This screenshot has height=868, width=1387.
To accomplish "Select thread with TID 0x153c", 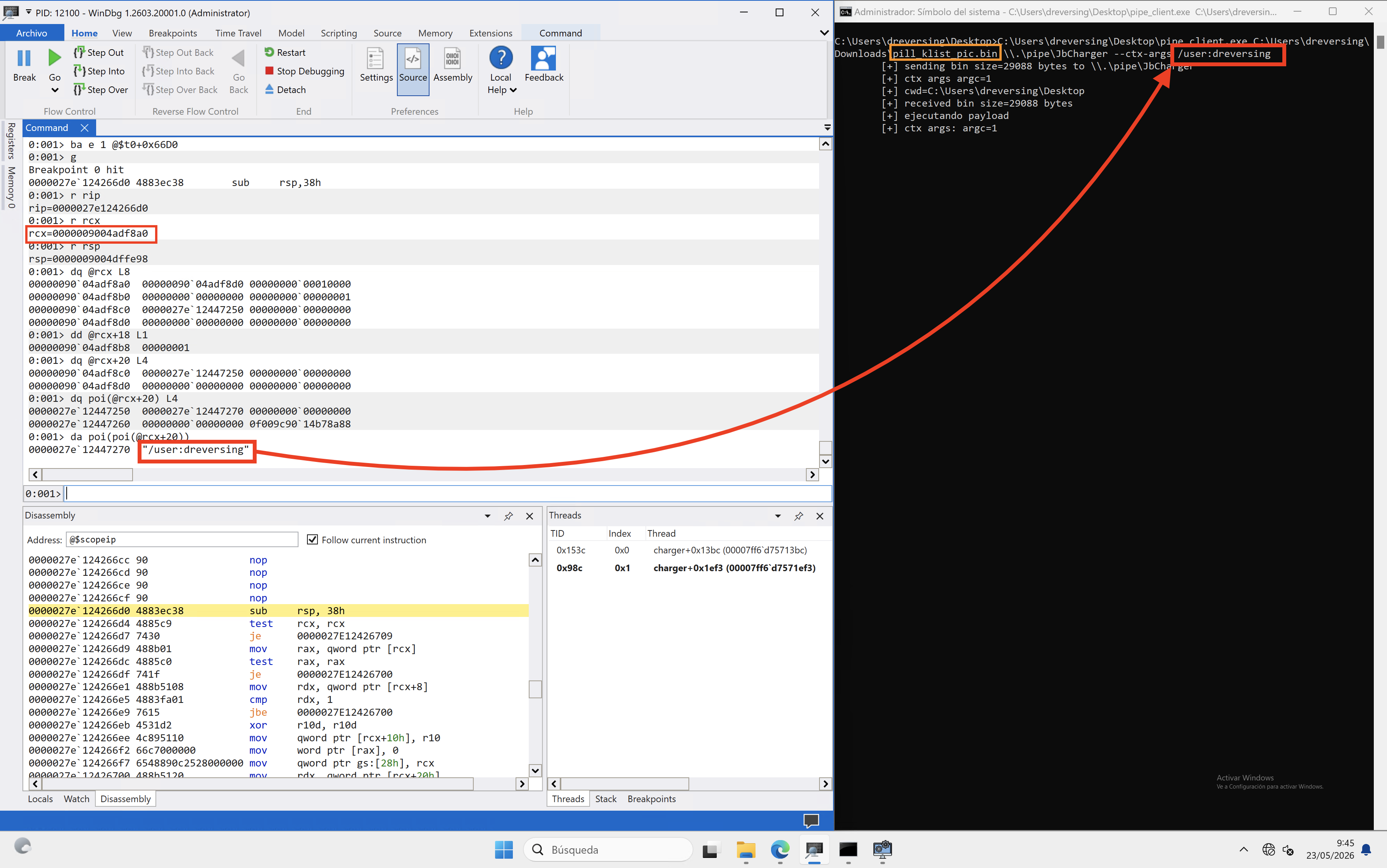I will 688,550.
